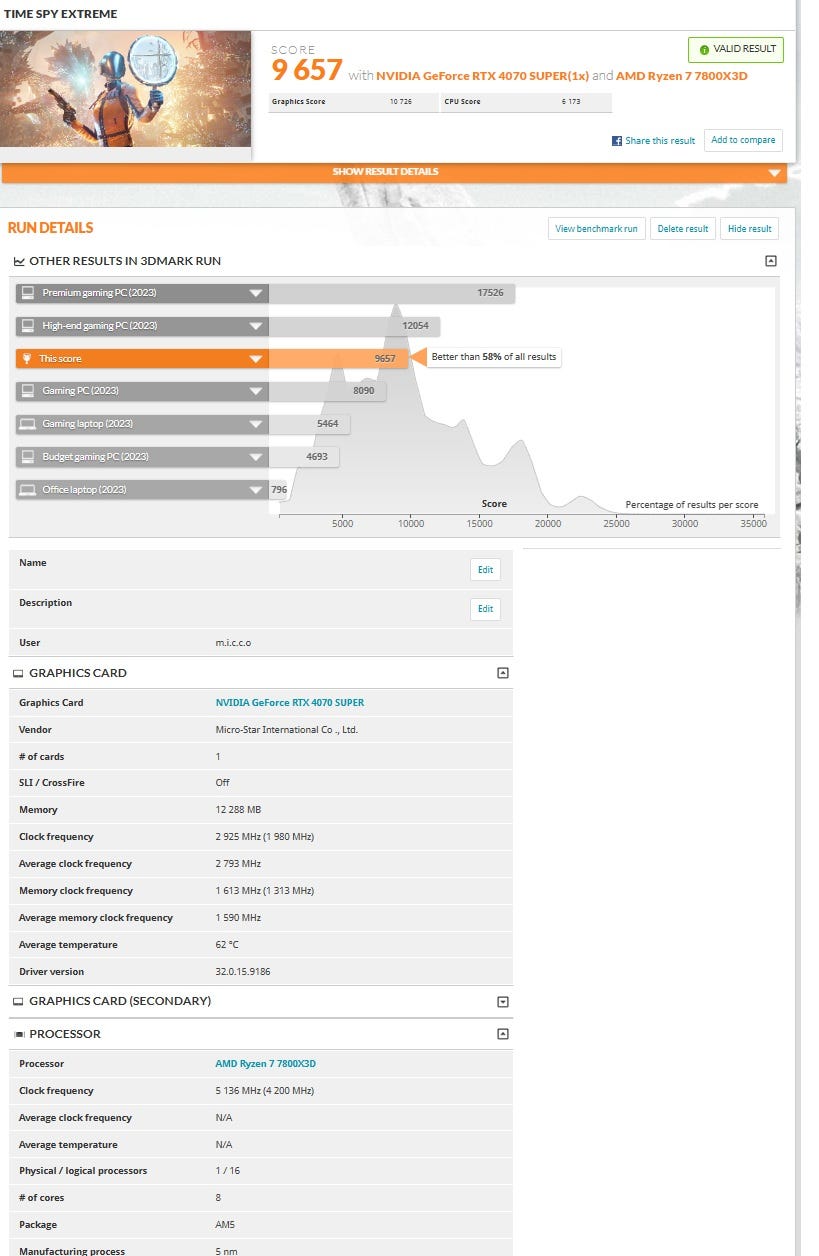Click Processor section header chip icon
The image size is (819, 1256).
[19, 1034]
